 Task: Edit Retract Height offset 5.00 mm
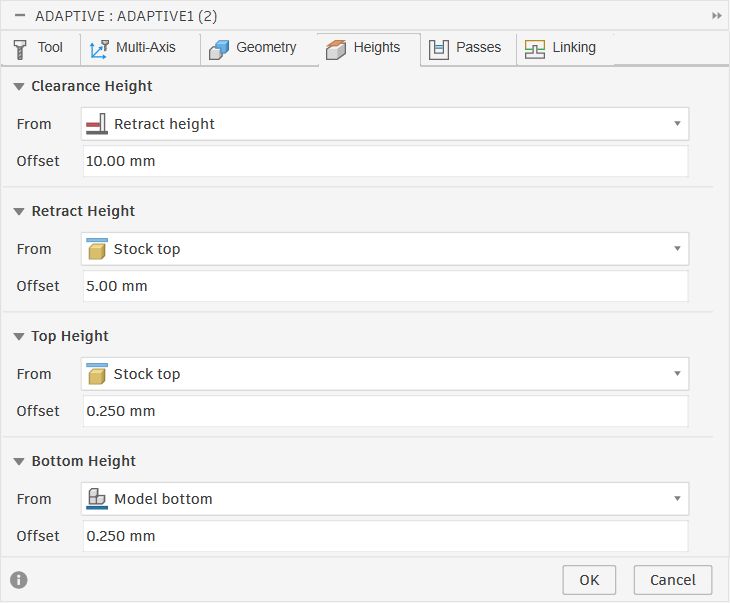coord(385,286)
